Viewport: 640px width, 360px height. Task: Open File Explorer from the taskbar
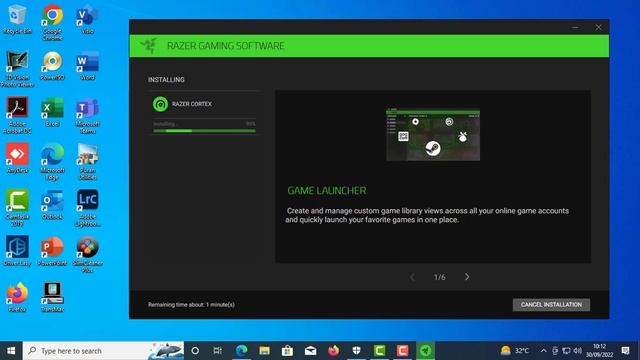(264, 351)
